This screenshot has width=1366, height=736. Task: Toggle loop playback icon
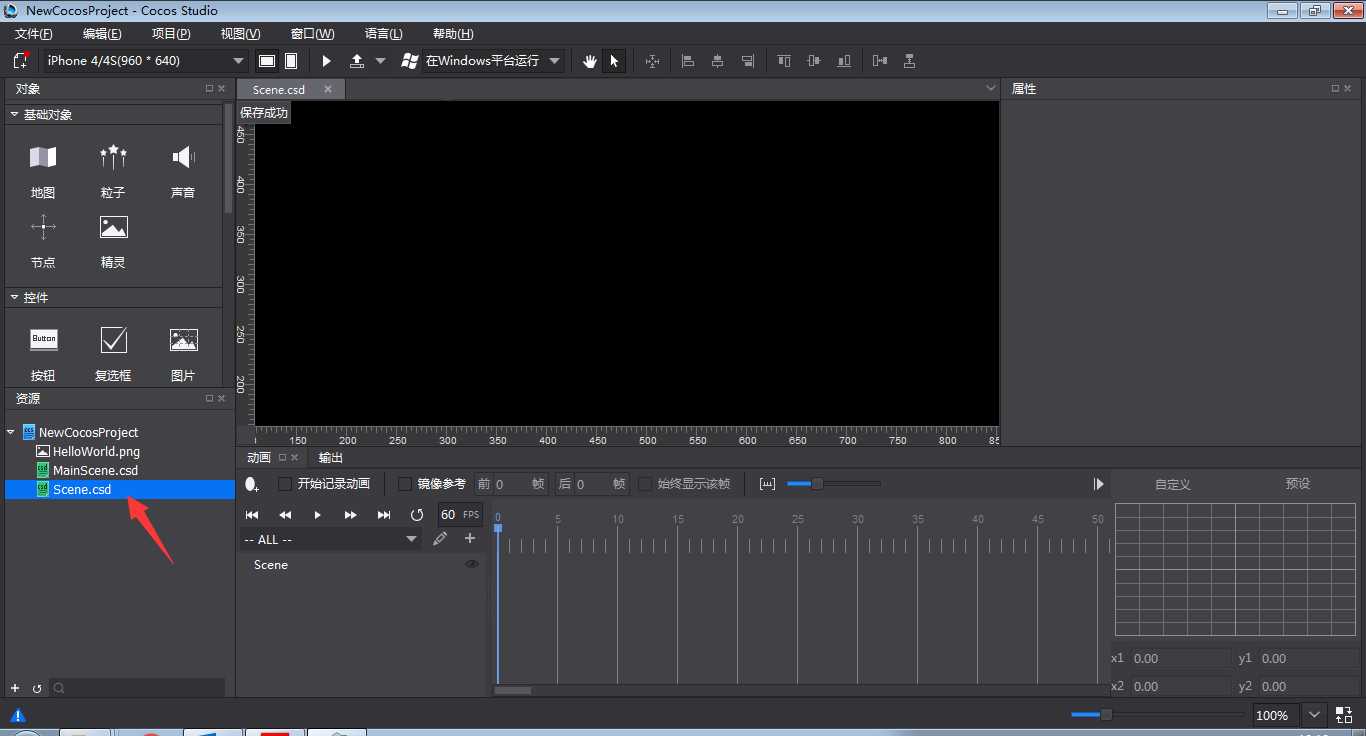pyautogui.click(x=417, y=514)
